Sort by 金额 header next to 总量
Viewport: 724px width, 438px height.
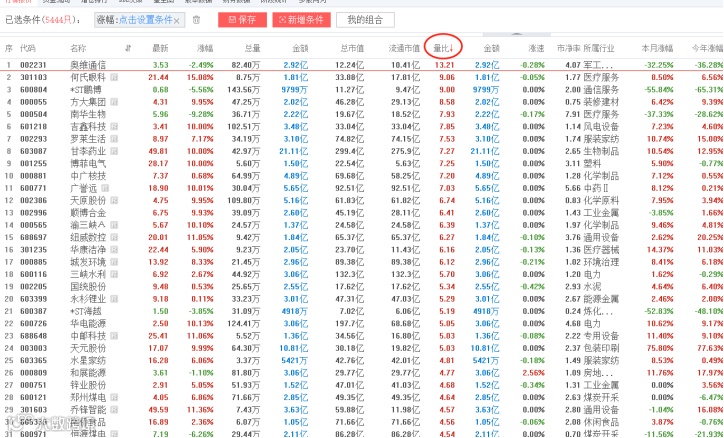[x=300, y=48]
